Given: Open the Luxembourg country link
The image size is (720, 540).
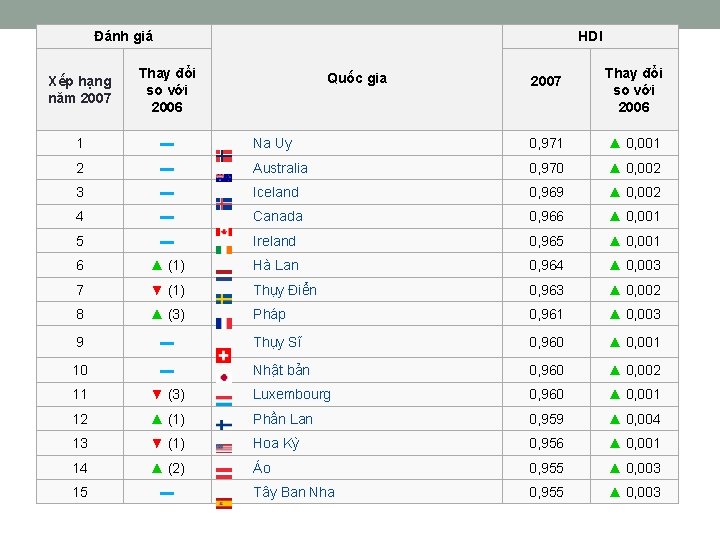Looking at the screenshot, I should [291, 394].
